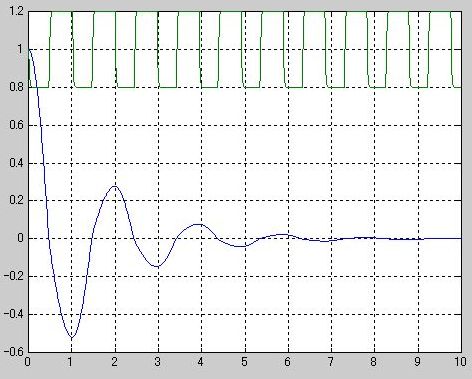Click the x-axis tick label 9

tap(418, 362)
